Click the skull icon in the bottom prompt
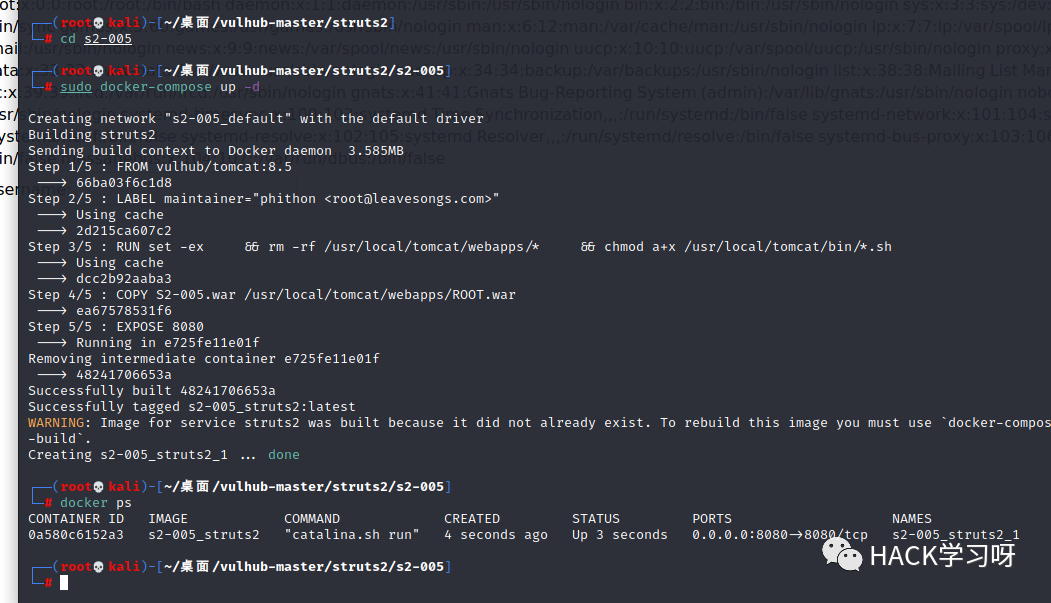 click(x=99, y=567)
